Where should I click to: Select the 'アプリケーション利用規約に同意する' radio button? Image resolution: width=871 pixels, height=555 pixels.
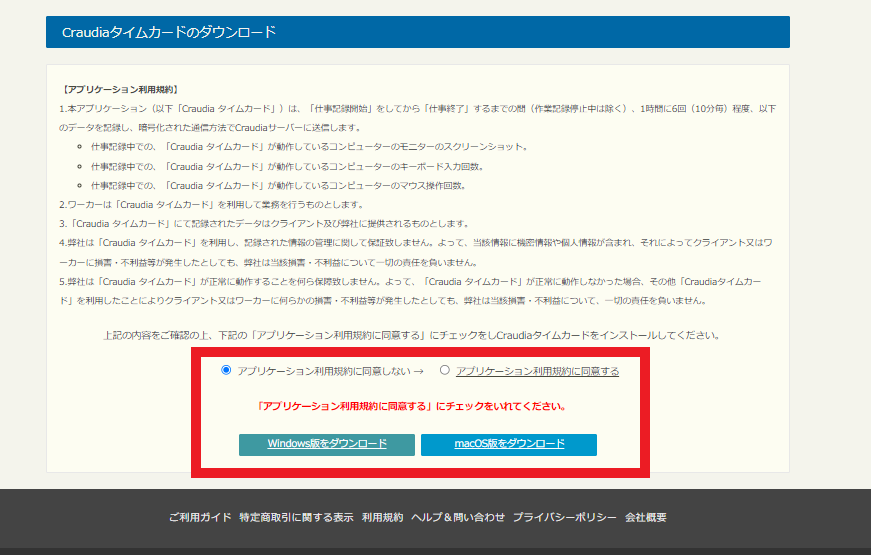444,370
